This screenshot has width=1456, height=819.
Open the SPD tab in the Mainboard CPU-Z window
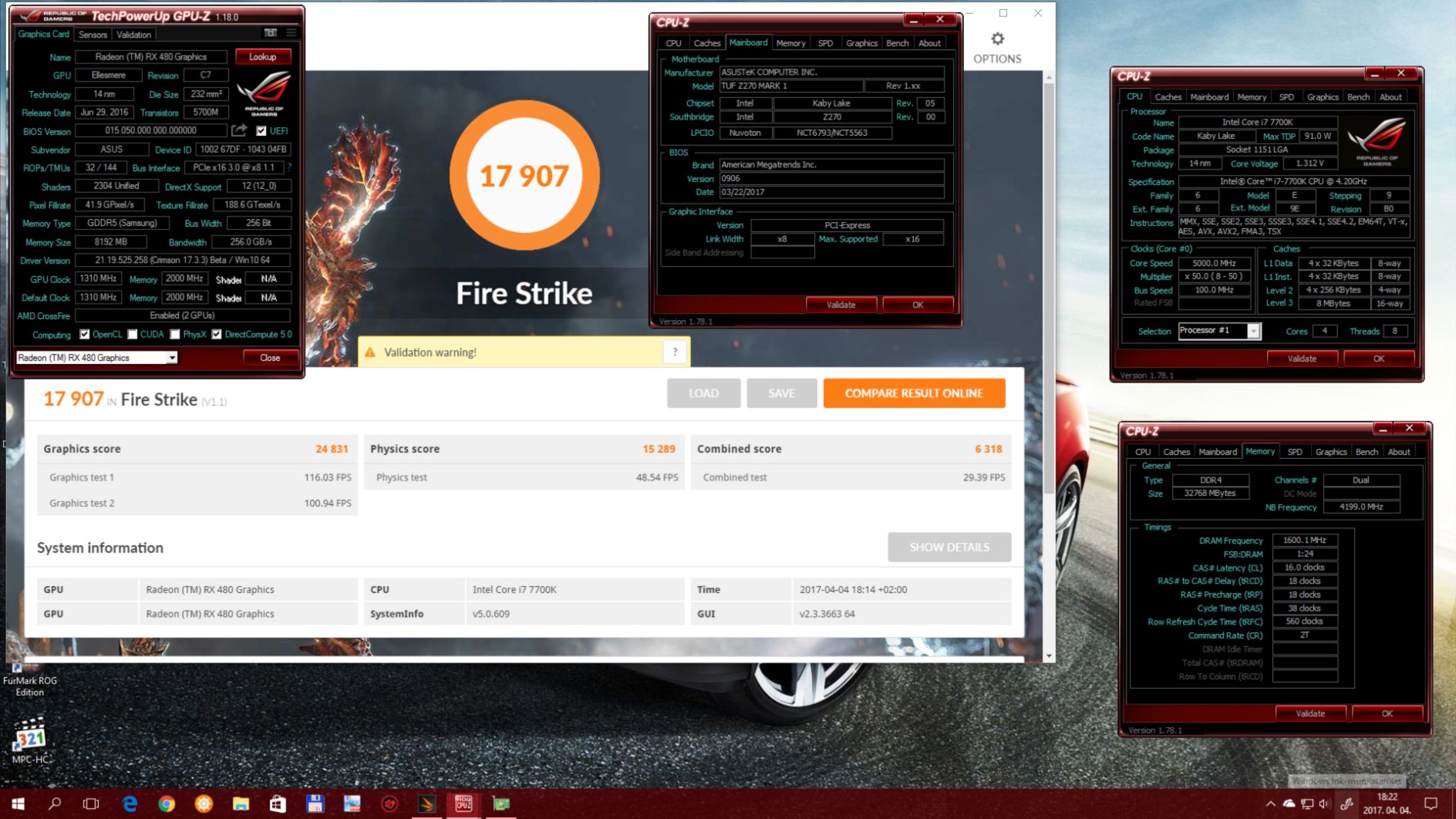825,43
